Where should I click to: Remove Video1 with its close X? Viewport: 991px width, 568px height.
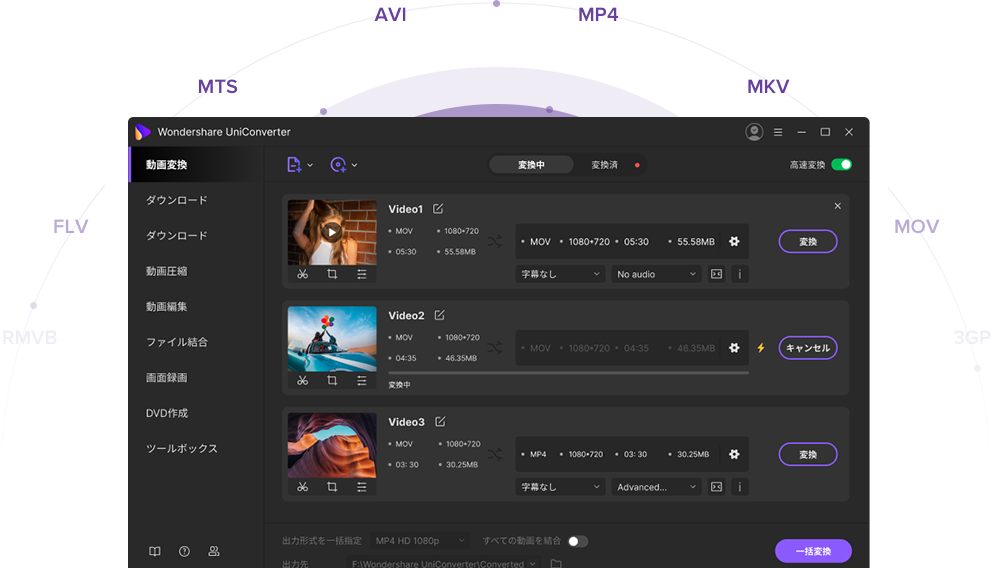[837, 206]
